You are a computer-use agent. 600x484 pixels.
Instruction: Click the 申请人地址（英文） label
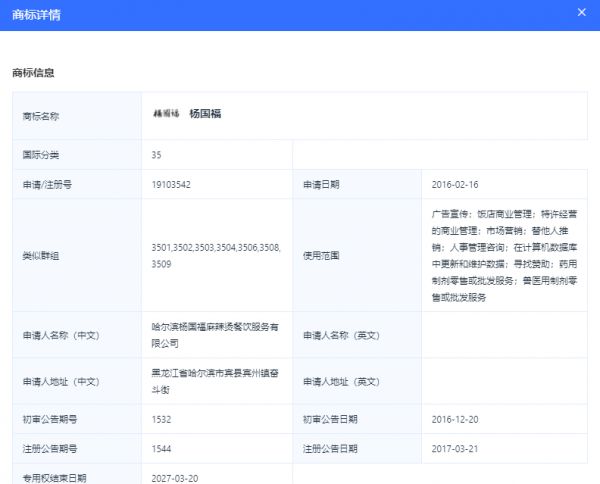point(342,381)
